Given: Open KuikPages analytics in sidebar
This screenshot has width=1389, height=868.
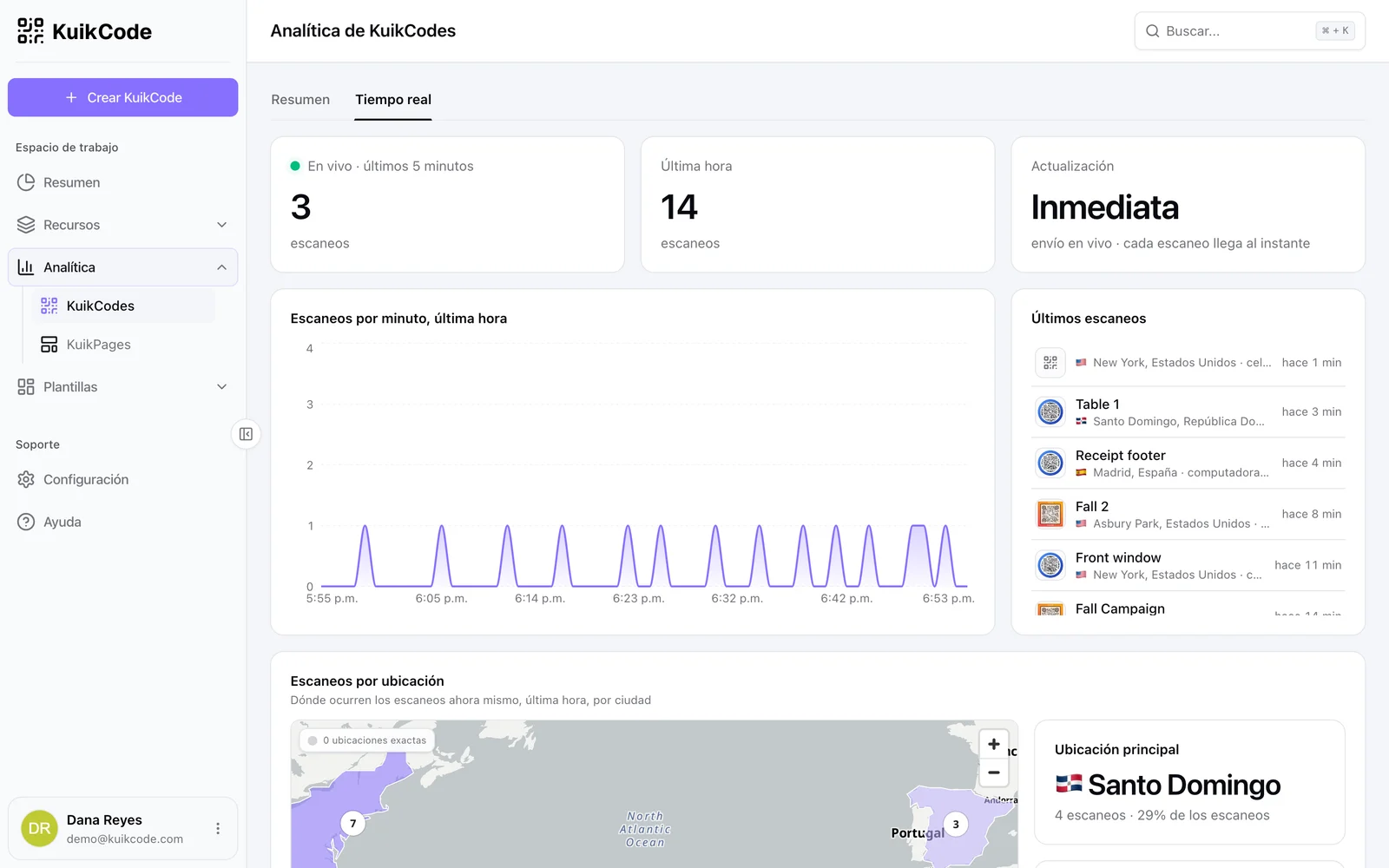Looking at the screenshot, I should point(123,345).
